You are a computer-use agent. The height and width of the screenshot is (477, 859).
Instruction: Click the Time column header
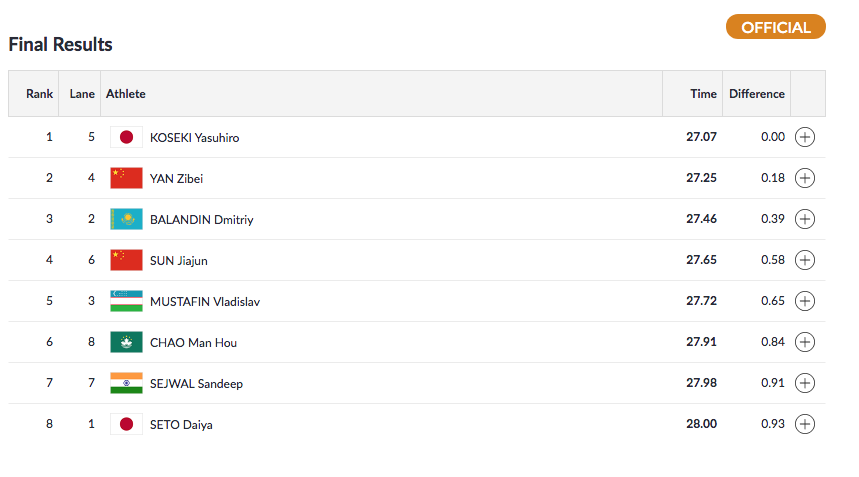click(703, 94)
